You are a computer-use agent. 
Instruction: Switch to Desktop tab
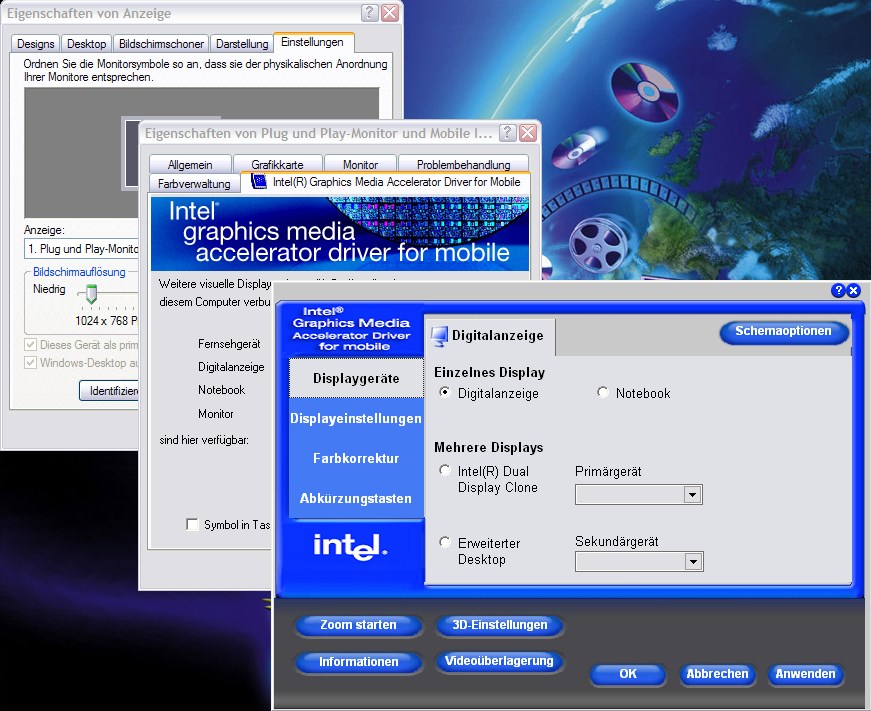tap(87, 44)
